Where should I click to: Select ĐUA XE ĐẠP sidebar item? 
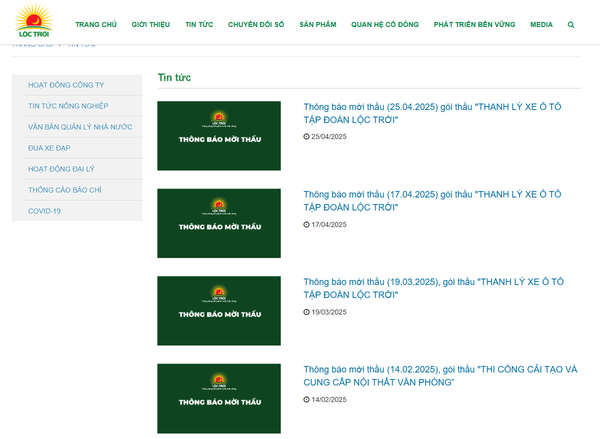50,148
